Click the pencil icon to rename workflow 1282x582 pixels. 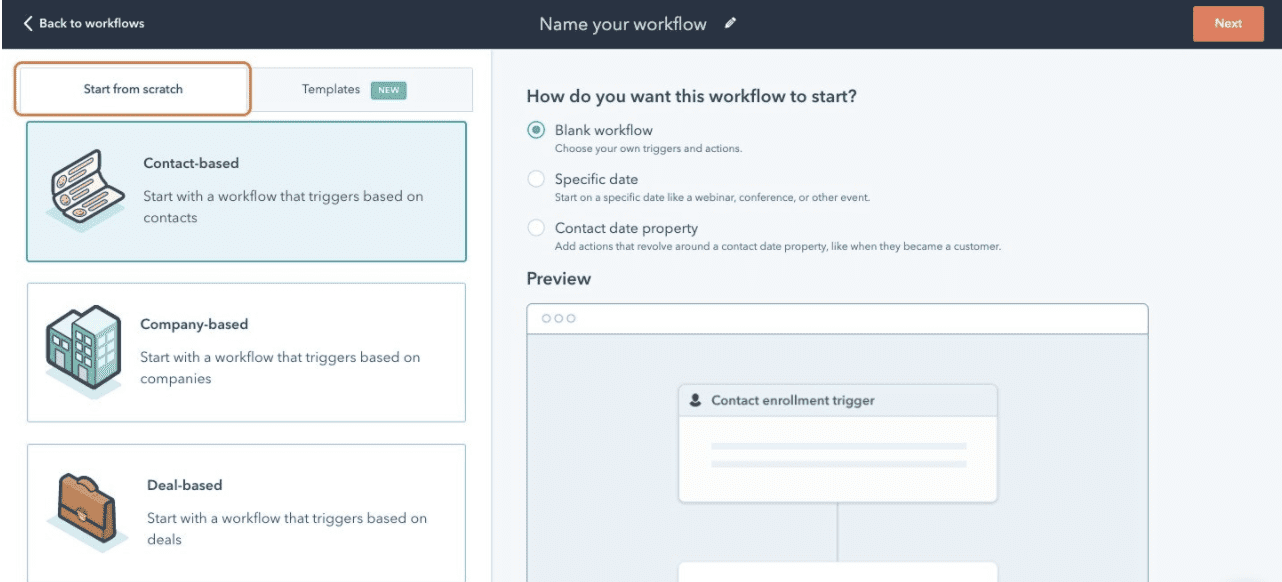point(731,24)
